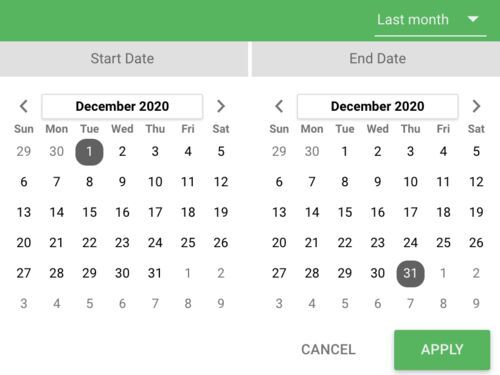This screenshot has width=500, height=375.
Task: Go to previous month in Start Date calendar
Action: coord(24,106)
